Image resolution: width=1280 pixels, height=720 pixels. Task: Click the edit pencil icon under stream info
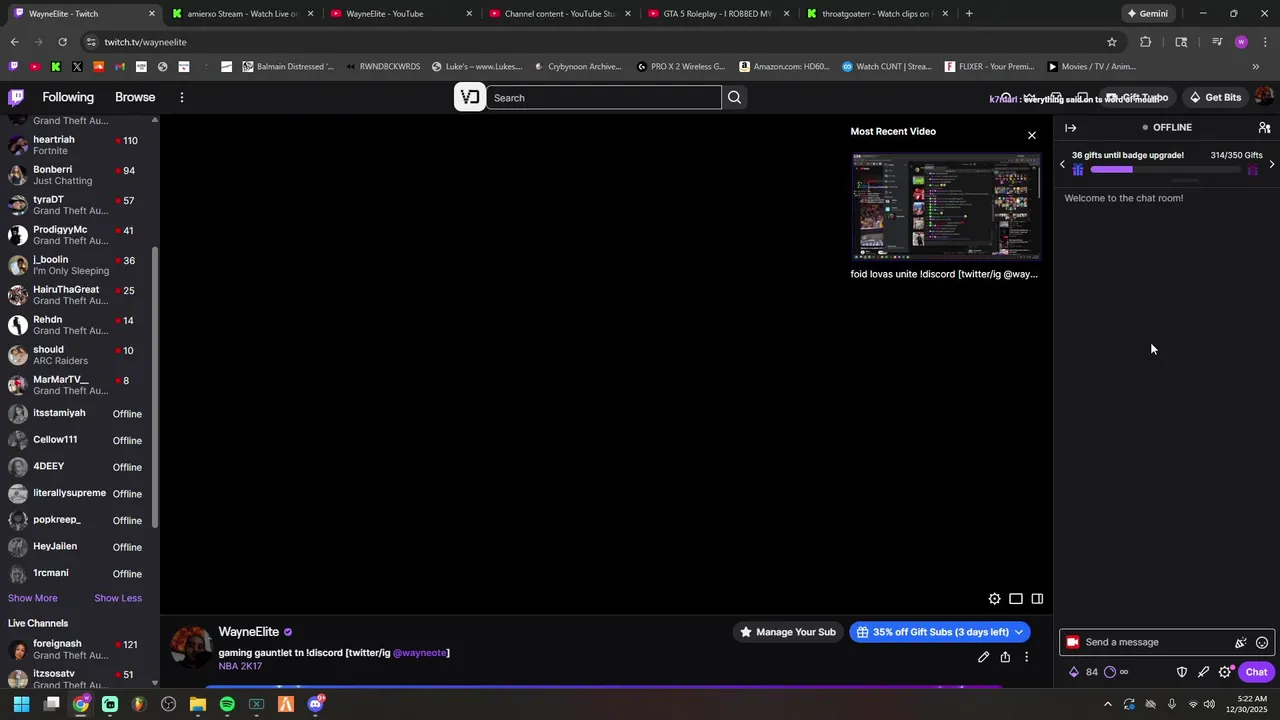[983, 657]
